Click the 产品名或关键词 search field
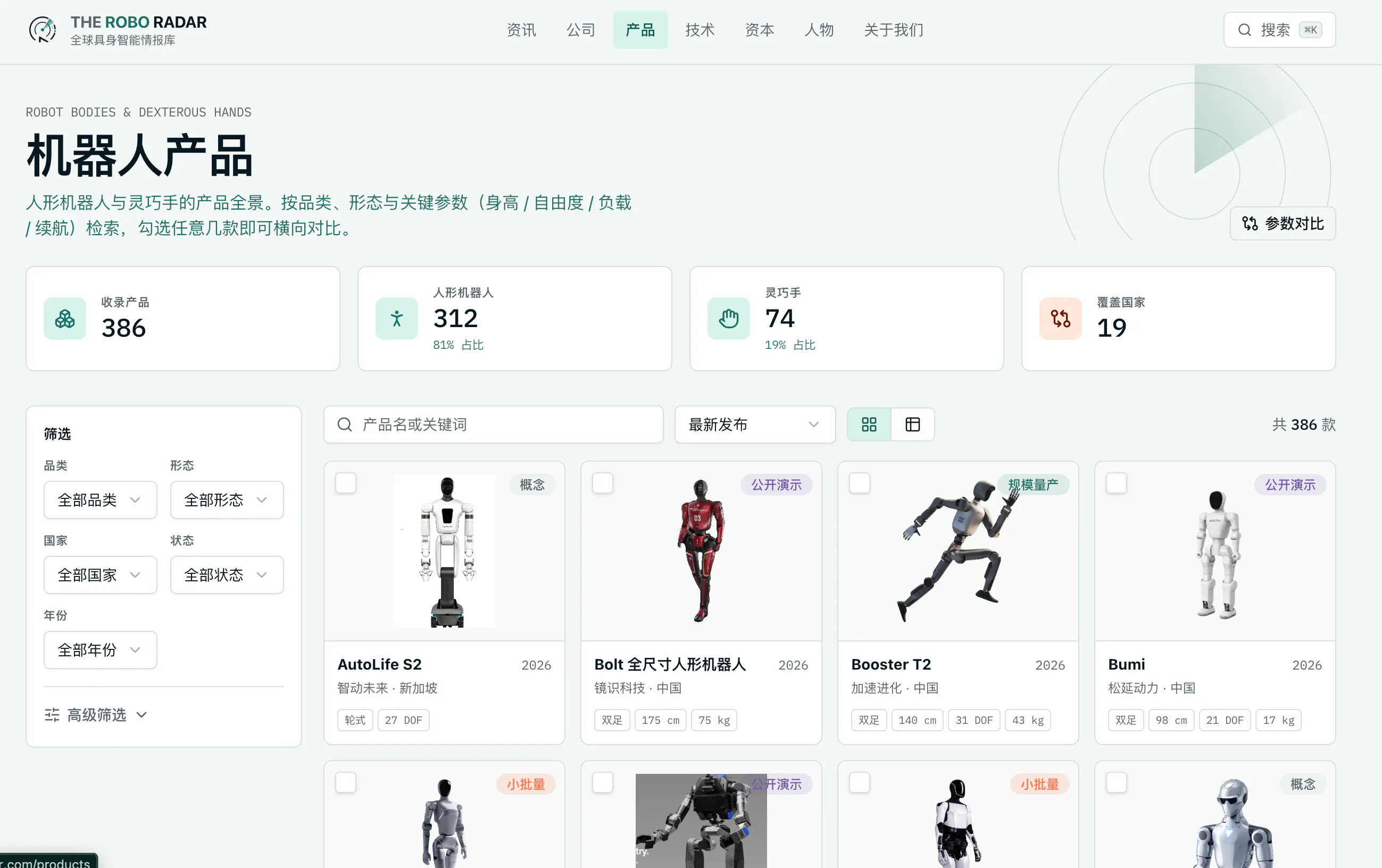The width and height of the screenshot is (1382, 868). (x=494, y=424)
